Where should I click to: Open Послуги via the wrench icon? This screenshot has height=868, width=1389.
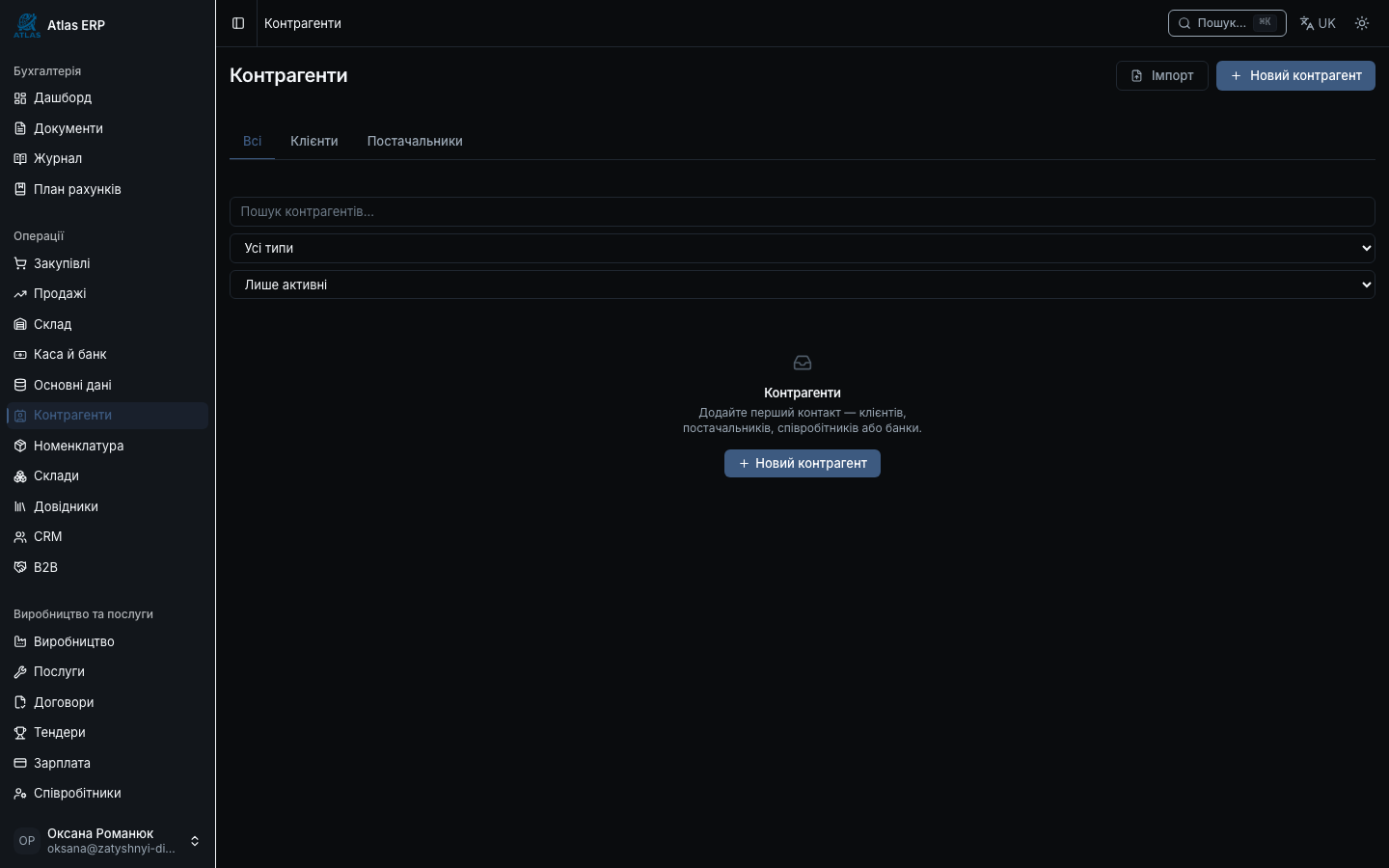click(x=20, y=672)
